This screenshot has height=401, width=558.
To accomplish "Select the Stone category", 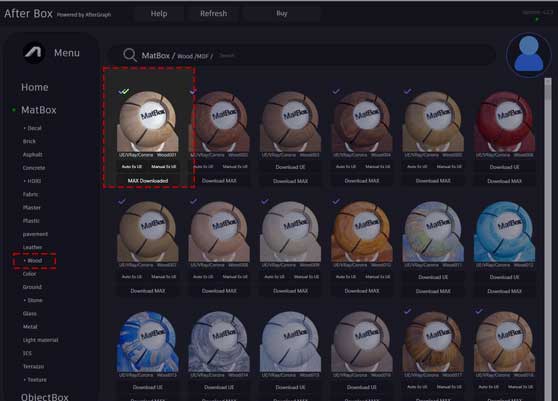I will [x=35, y=300].
